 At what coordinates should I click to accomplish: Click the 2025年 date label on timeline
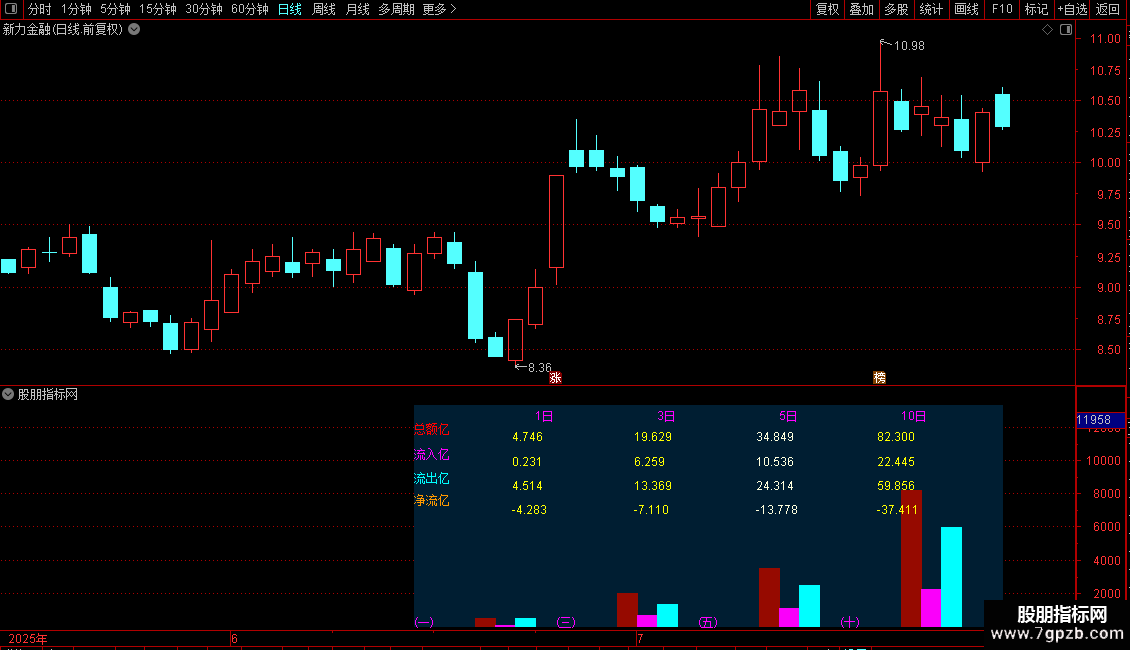pyautogui.click(x=27, y=638)
